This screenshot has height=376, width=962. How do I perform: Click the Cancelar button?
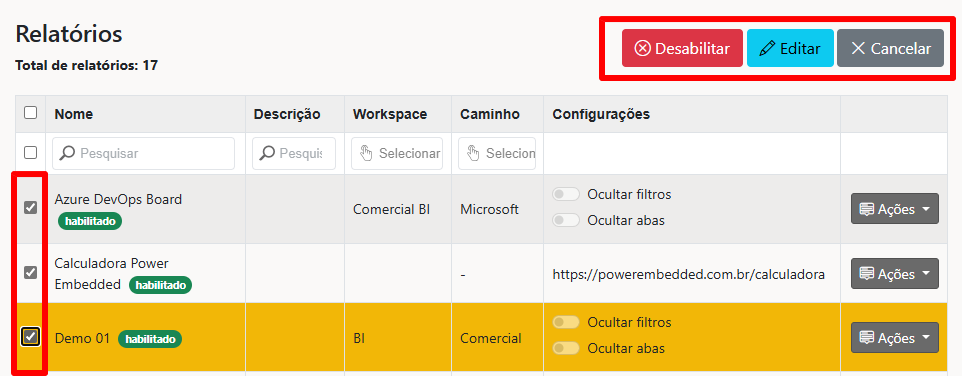pos(890,48)
